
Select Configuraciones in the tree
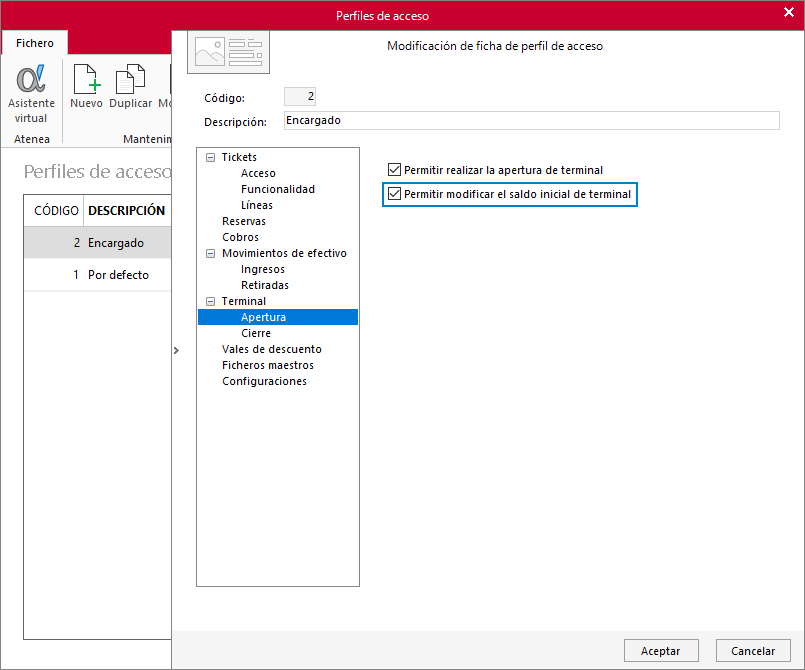coord(264,381)
